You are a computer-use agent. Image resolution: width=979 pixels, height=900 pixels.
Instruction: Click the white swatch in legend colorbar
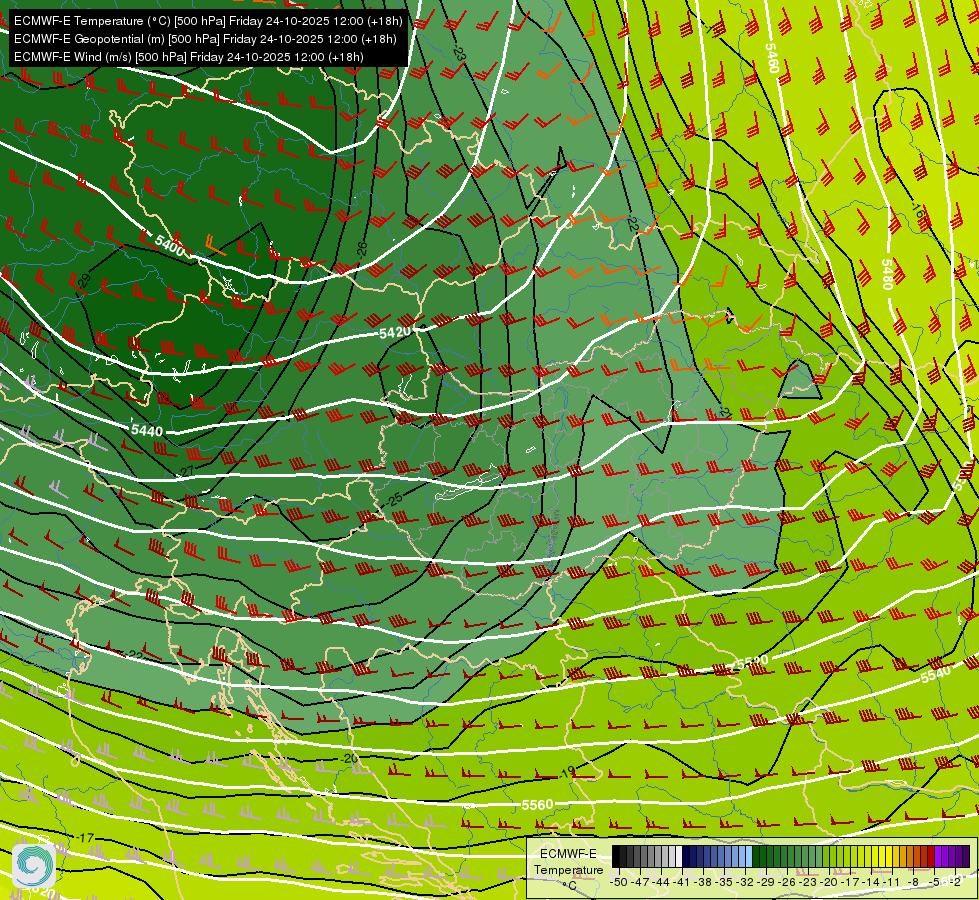[679, 856]
